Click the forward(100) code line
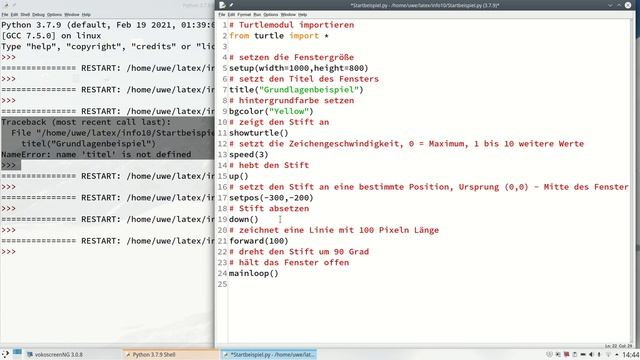Viewport: 640px width, 360px height. tap(259, 241)
